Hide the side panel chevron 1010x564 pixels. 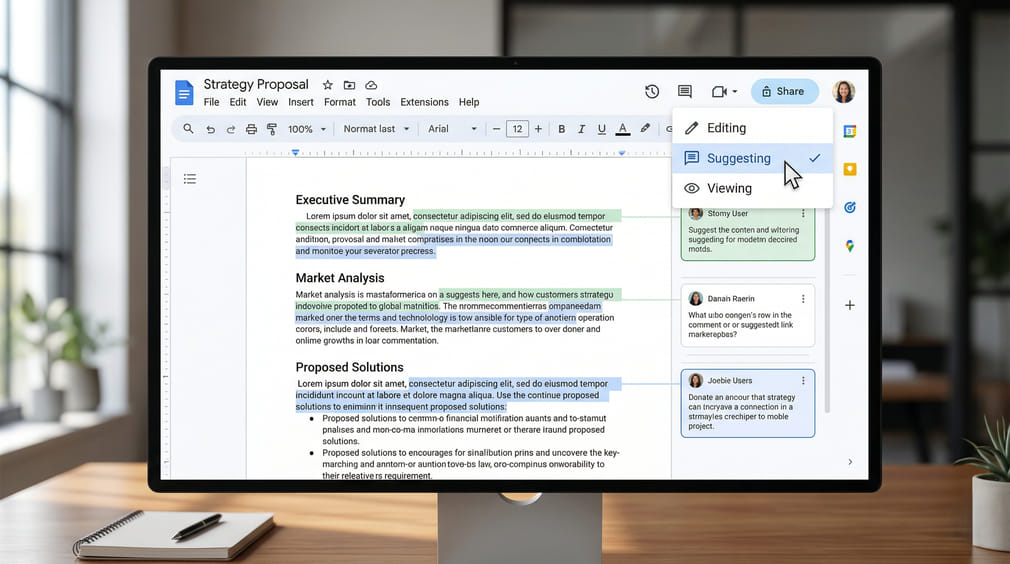pos(850,462)
